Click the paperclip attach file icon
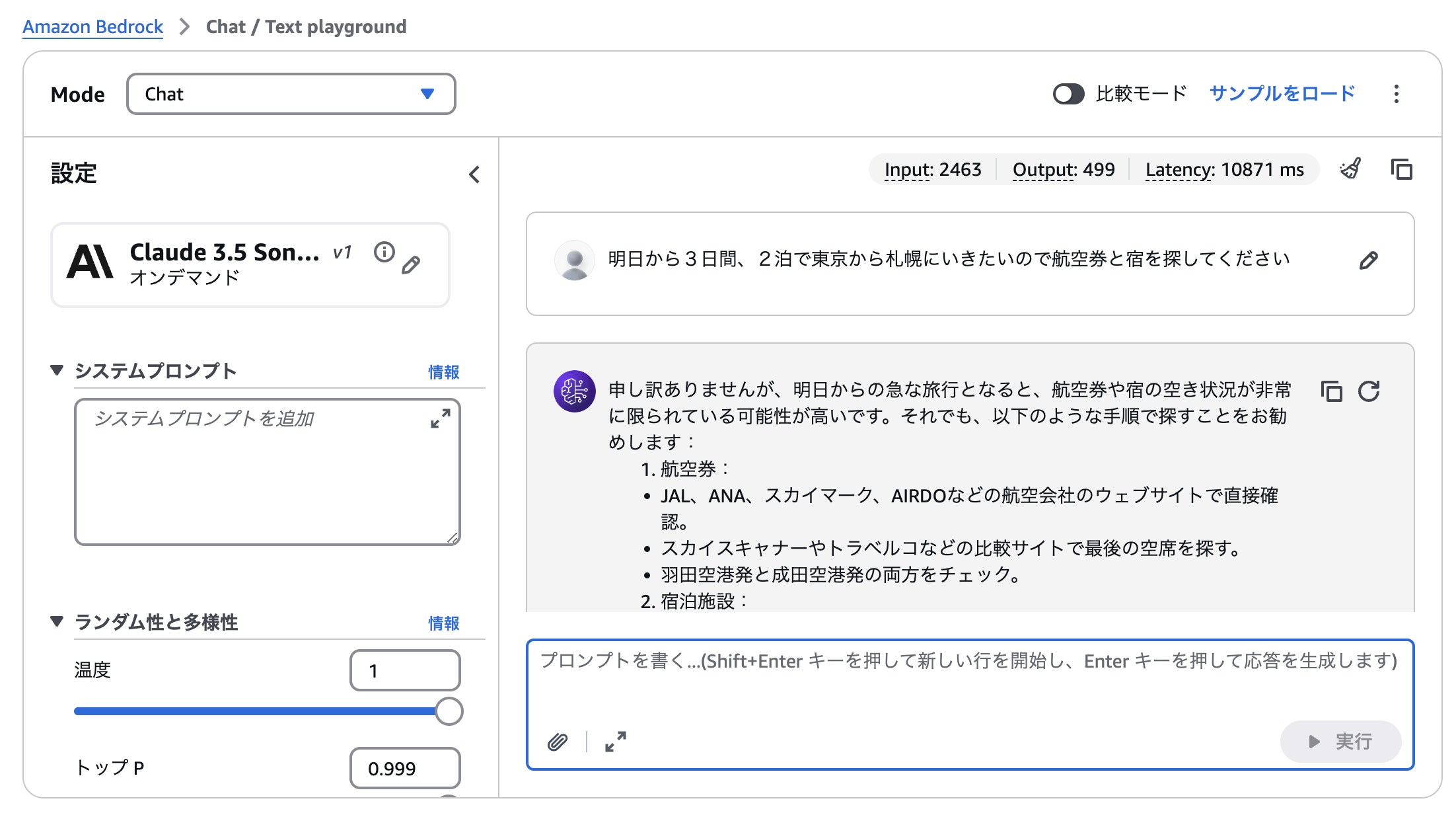Image resolution: width=1456 pixels, height=817 pixels. pyautogui.click(x=558, y=742)
